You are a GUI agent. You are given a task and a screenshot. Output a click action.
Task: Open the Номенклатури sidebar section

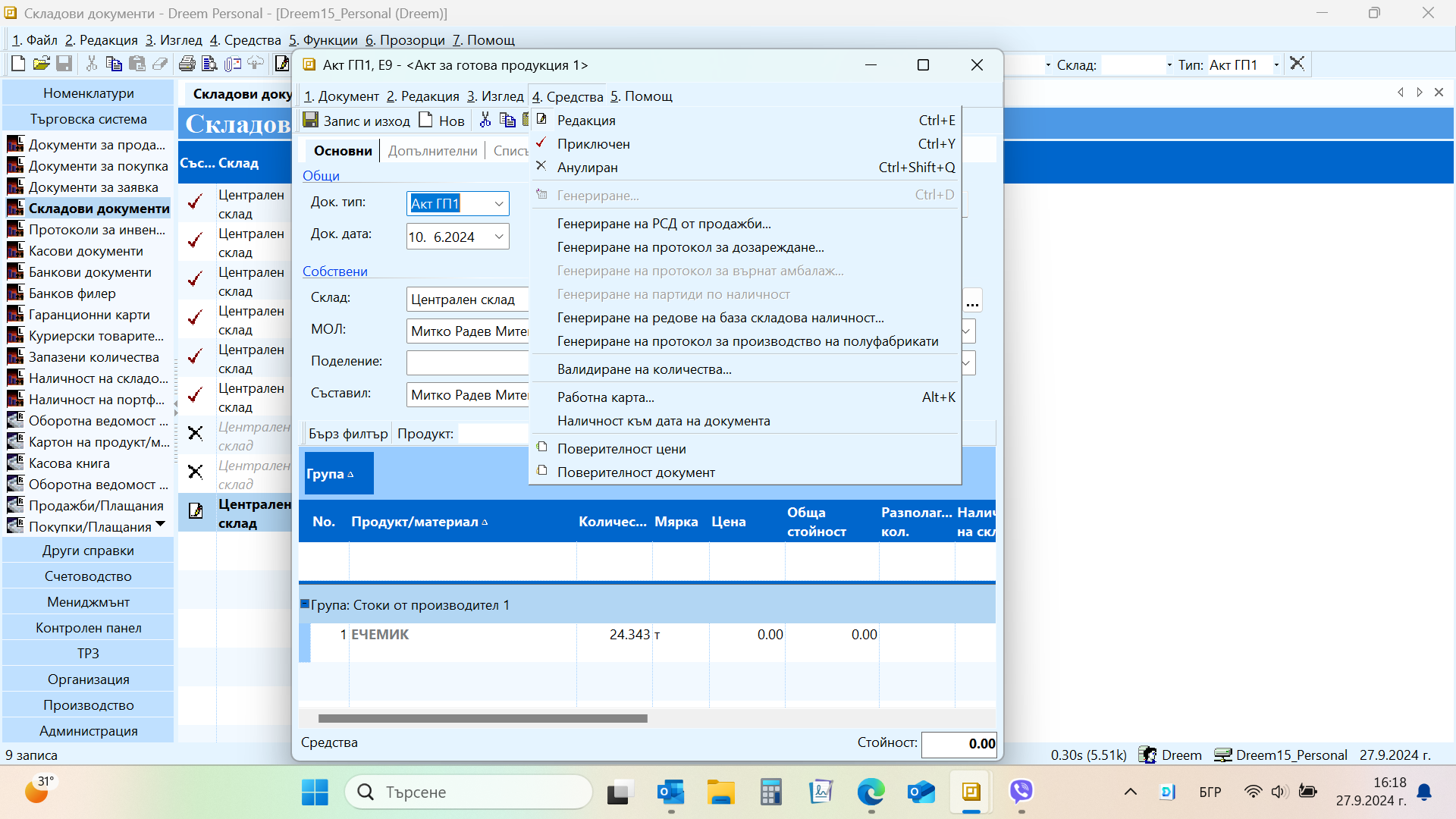pyautogui.click(x=88, y=93)
